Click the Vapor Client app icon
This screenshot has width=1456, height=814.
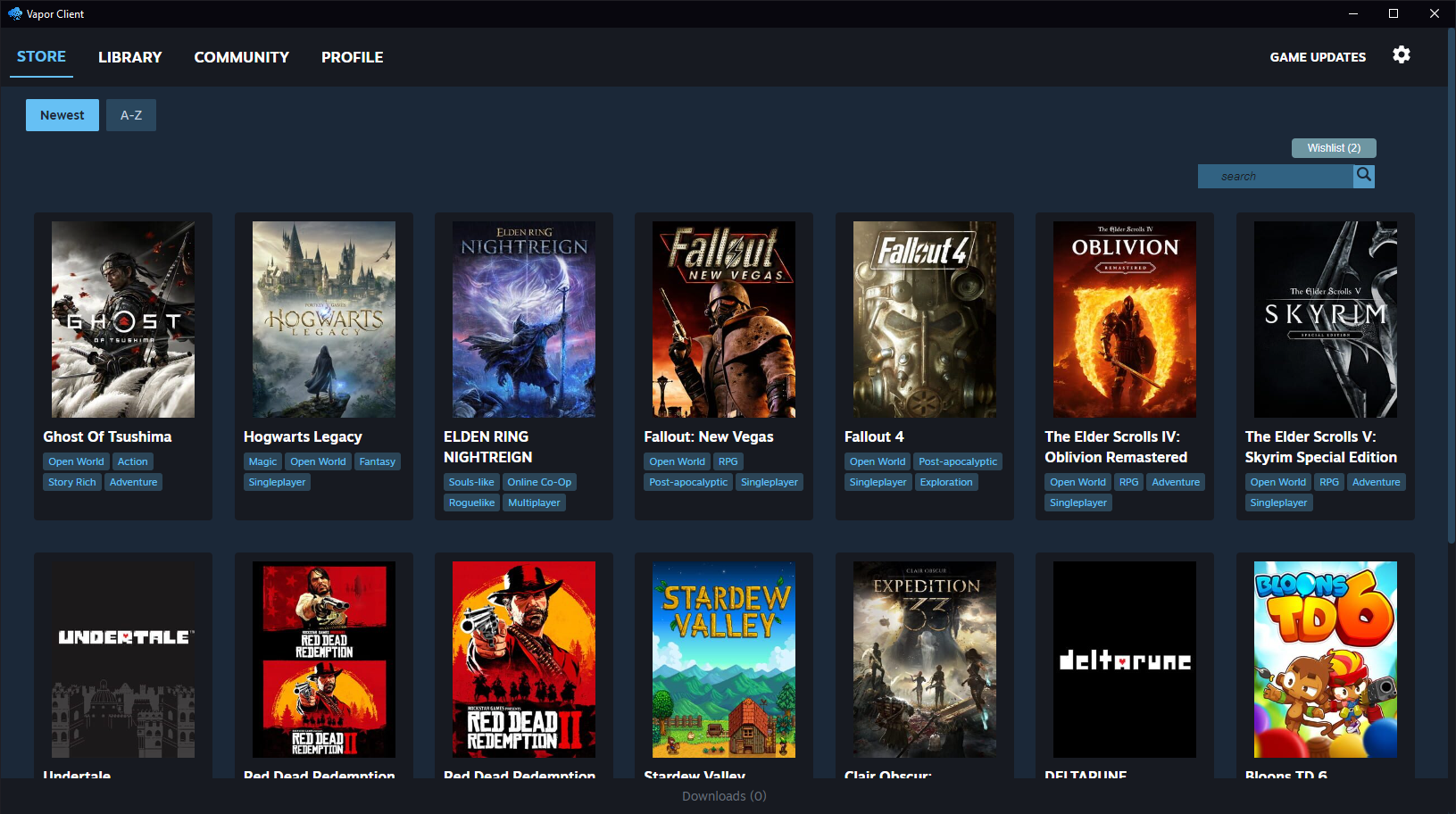coord(14,13)
